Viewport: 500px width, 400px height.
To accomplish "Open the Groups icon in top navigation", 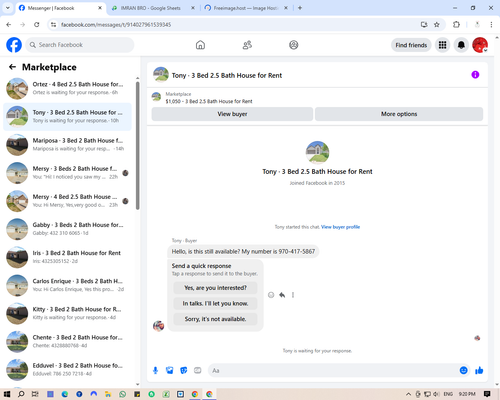I will (x=294, y=45).
